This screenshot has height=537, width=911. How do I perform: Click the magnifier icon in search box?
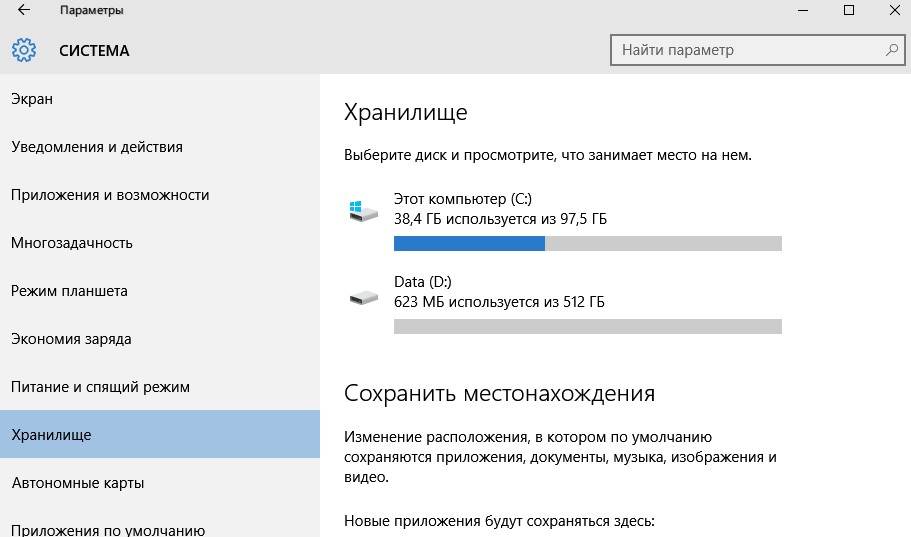891,49
